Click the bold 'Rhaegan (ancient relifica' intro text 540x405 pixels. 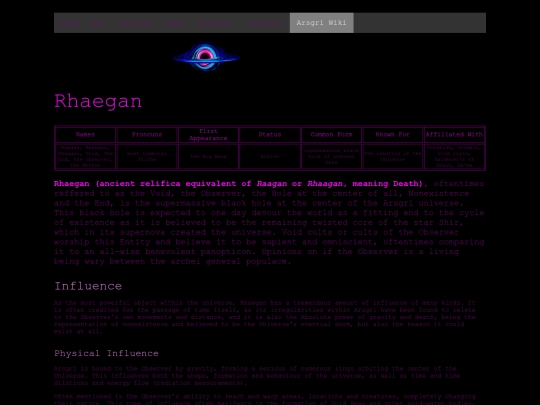tap(117, 184)
